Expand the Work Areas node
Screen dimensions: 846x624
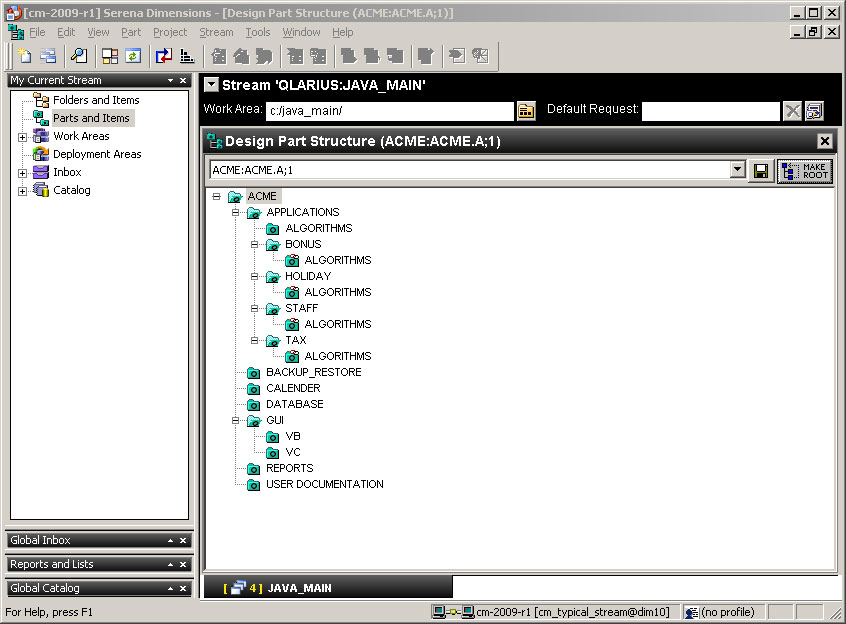[x=22, y=137]
